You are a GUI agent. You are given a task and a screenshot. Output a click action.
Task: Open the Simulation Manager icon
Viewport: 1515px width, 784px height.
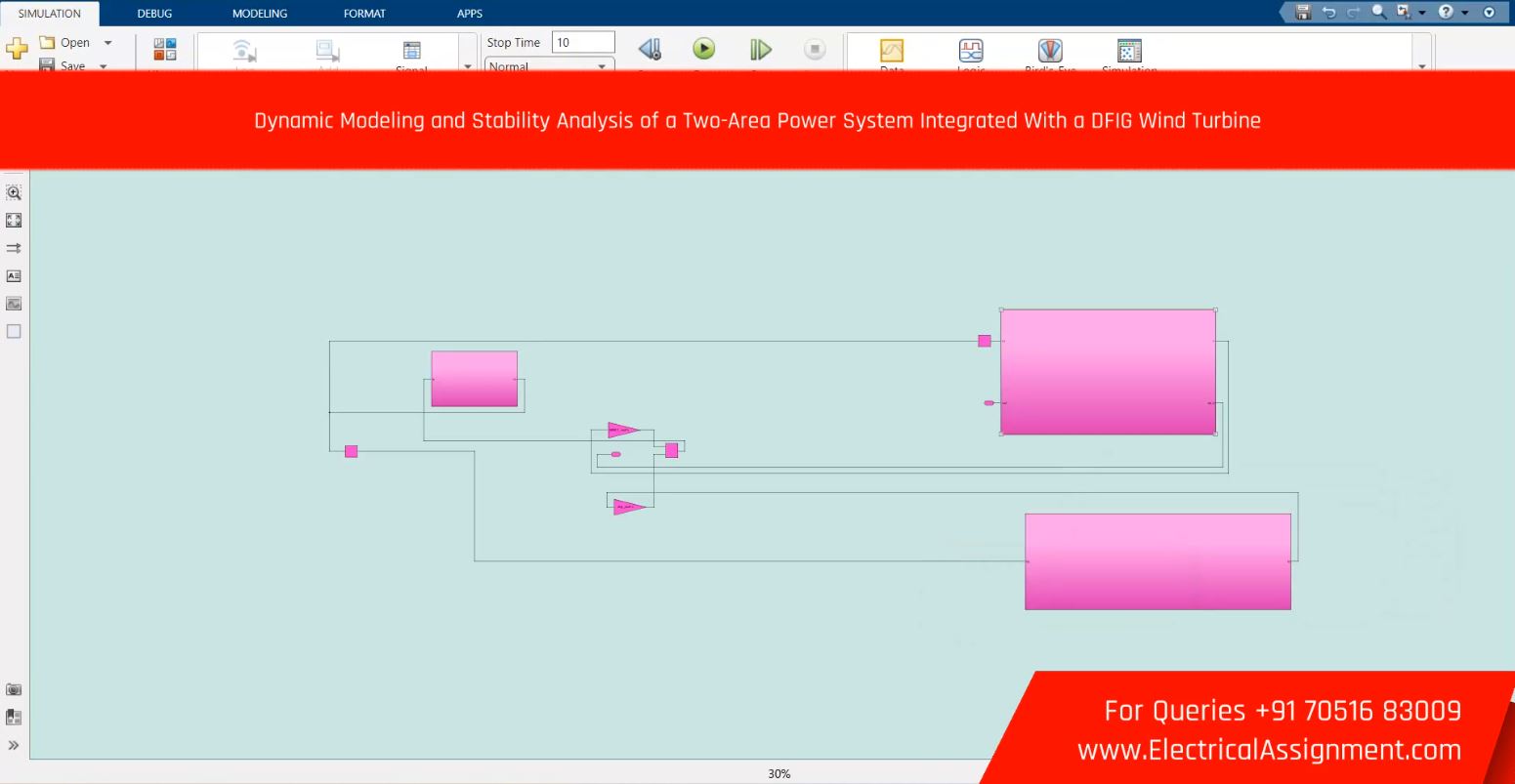coord(1129,51)
